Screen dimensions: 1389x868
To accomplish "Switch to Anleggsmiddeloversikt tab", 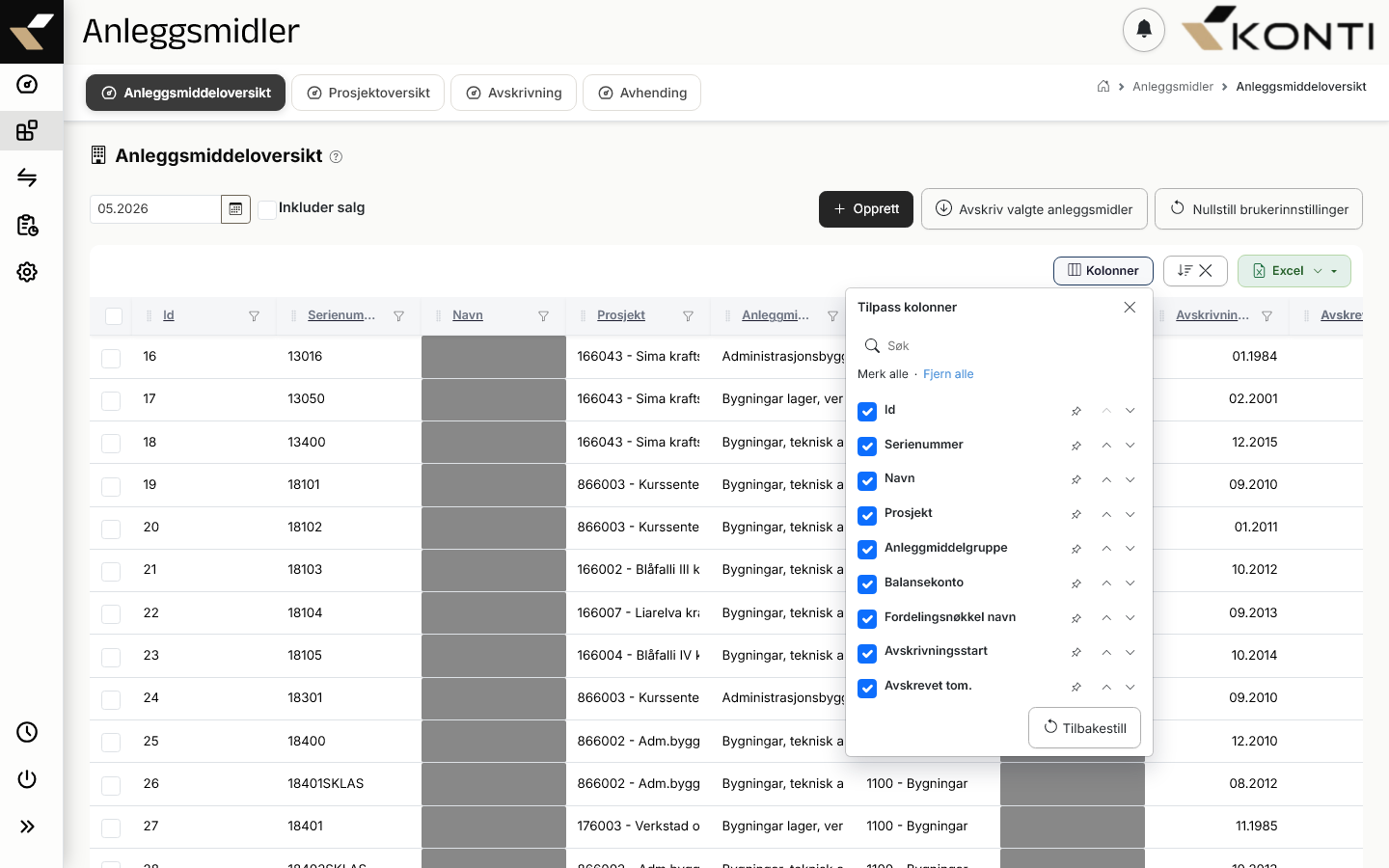I will [185, 93].
